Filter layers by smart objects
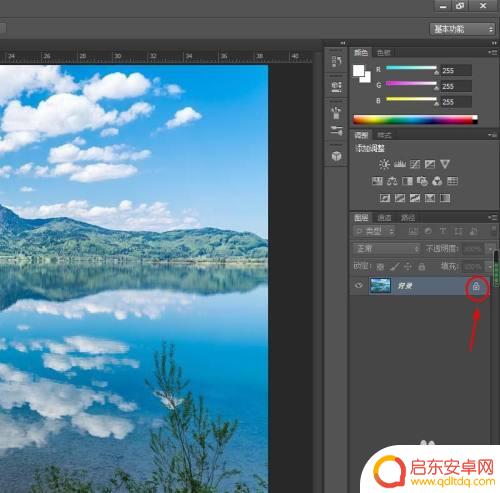The height and width of the screenshot is (493, 500). click(x=473, y=231)
